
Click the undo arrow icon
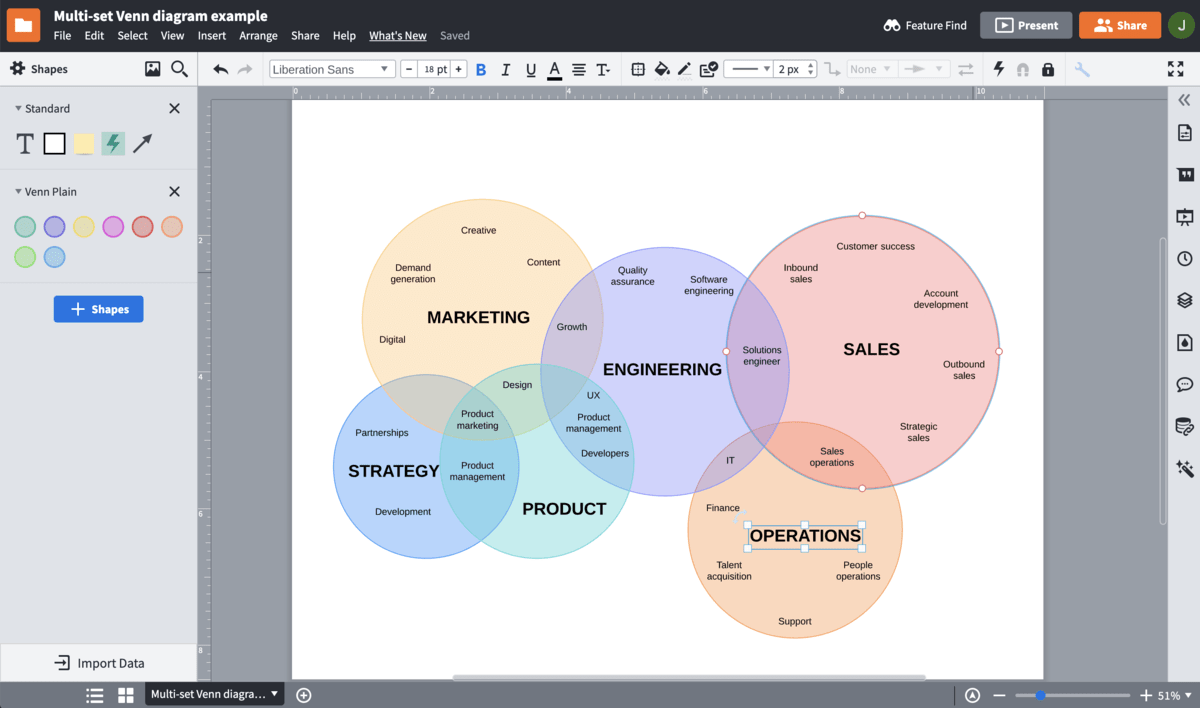(221, 69)
